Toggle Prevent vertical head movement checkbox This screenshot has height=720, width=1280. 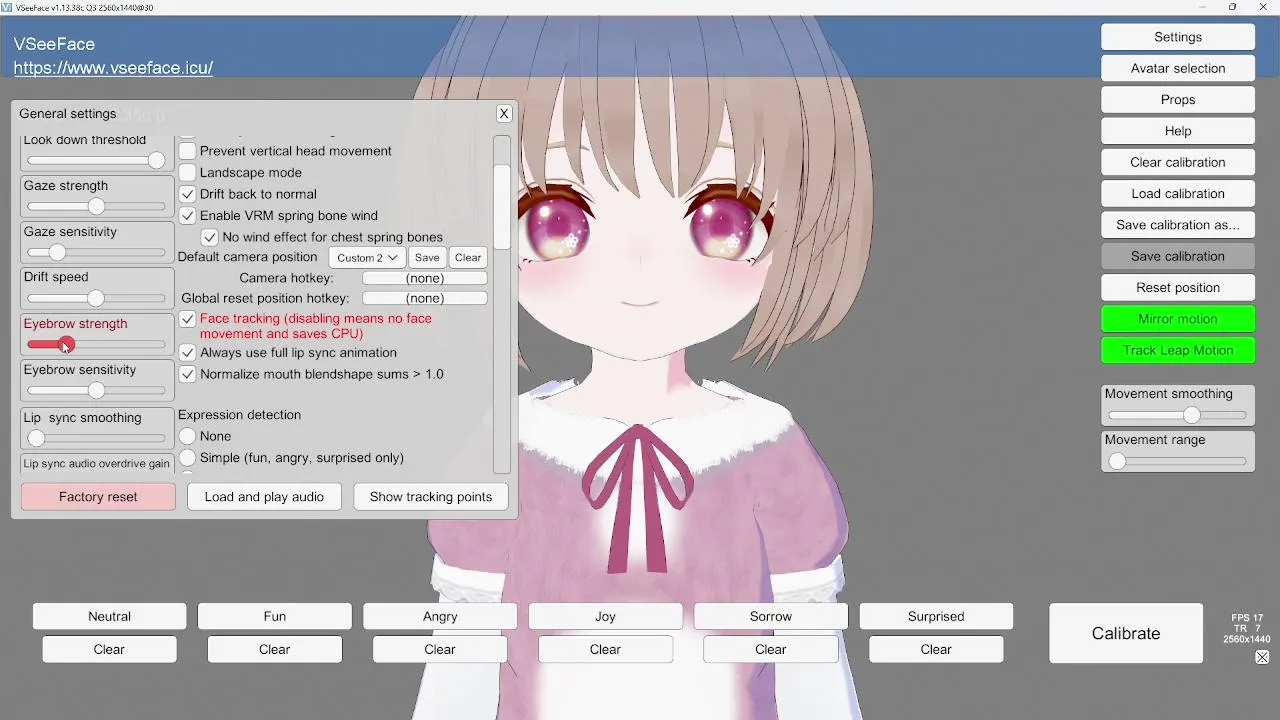pyautogui.click(x=187, y=151)
